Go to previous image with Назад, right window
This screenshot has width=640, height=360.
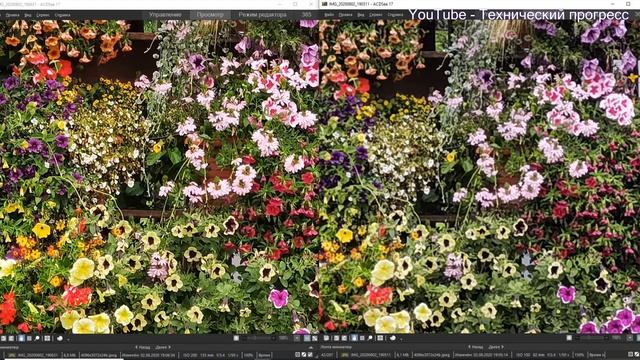(x=476, y=347)
